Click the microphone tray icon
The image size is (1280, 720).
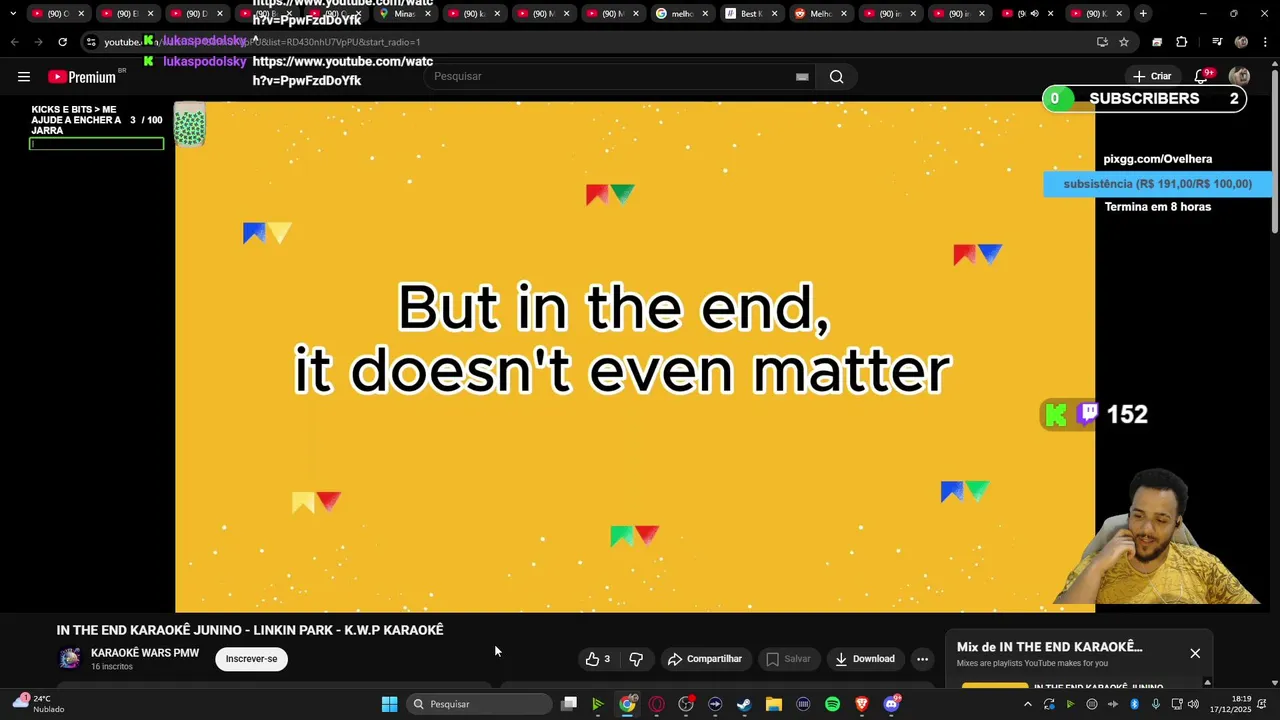coord(1156,704)
